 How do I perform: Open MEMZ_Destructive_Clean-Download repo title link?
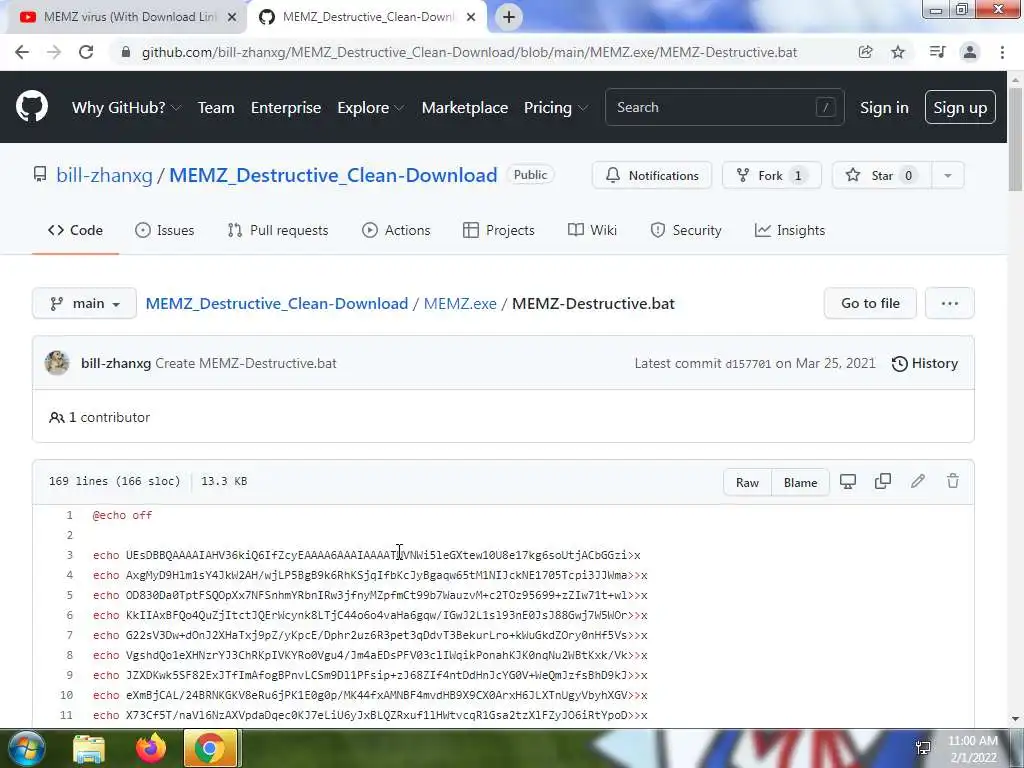point(333,175)
